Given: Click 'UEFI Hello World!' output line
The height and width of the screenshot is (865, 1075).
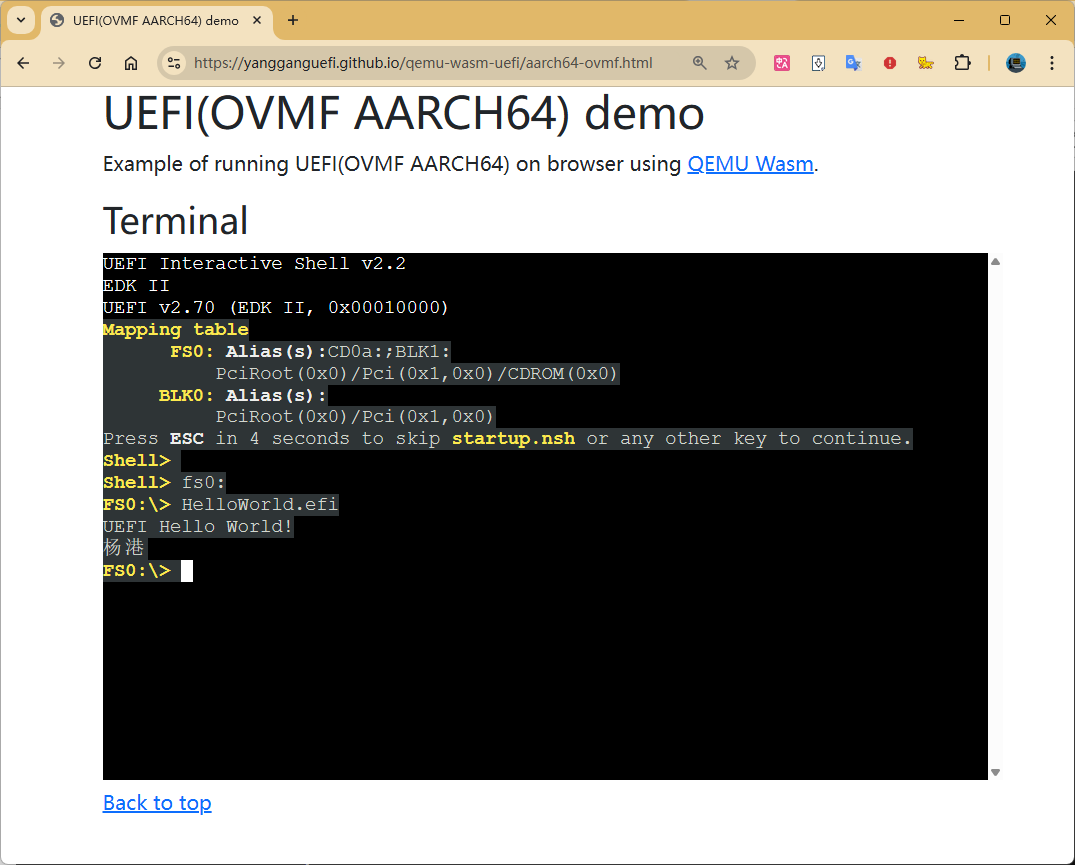Looking at the screenshot, I should tap(198, 527).
